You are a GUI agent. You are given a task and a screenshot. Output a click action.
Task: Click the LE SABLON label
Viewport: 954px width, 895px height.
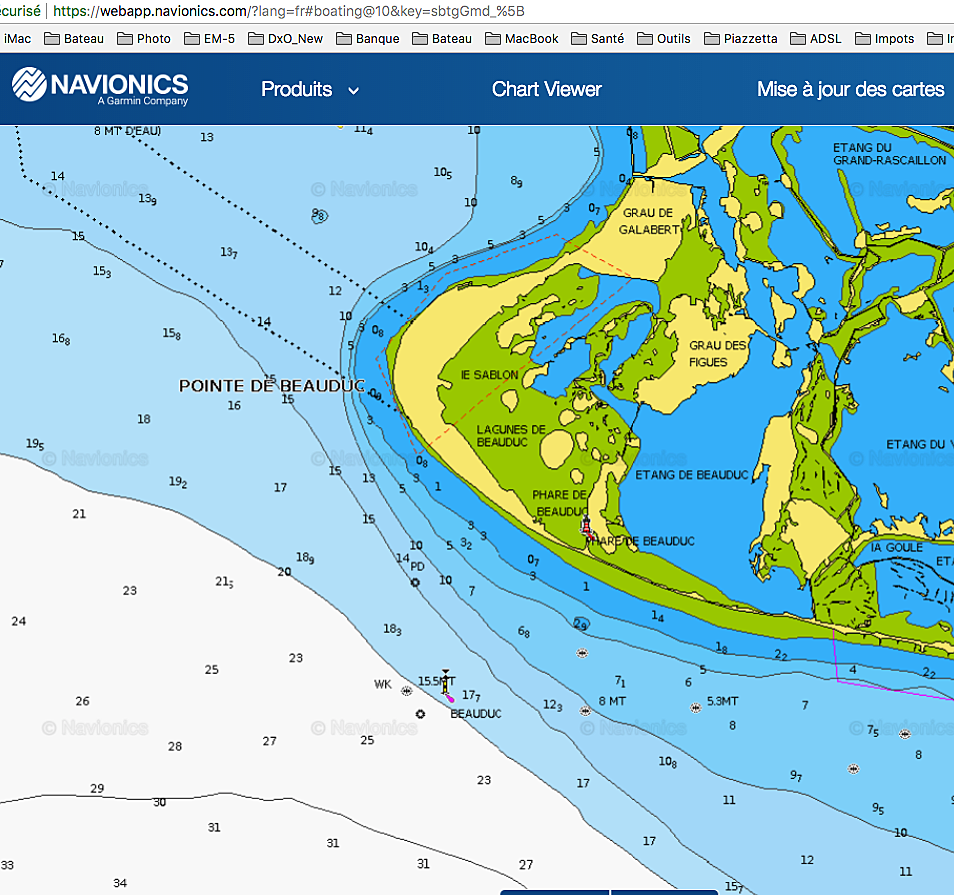(x=489, y=375)
